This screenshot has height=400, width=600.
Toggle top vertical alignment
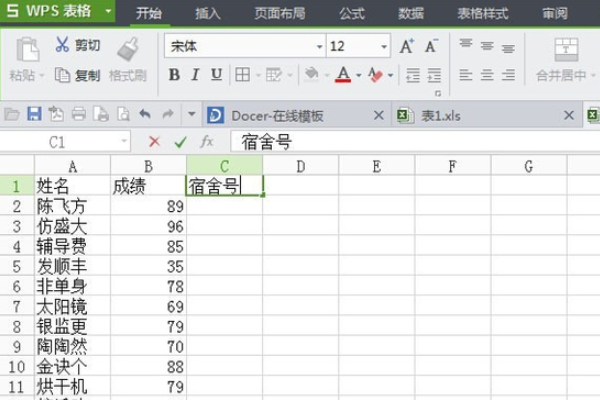pos(466,44)
